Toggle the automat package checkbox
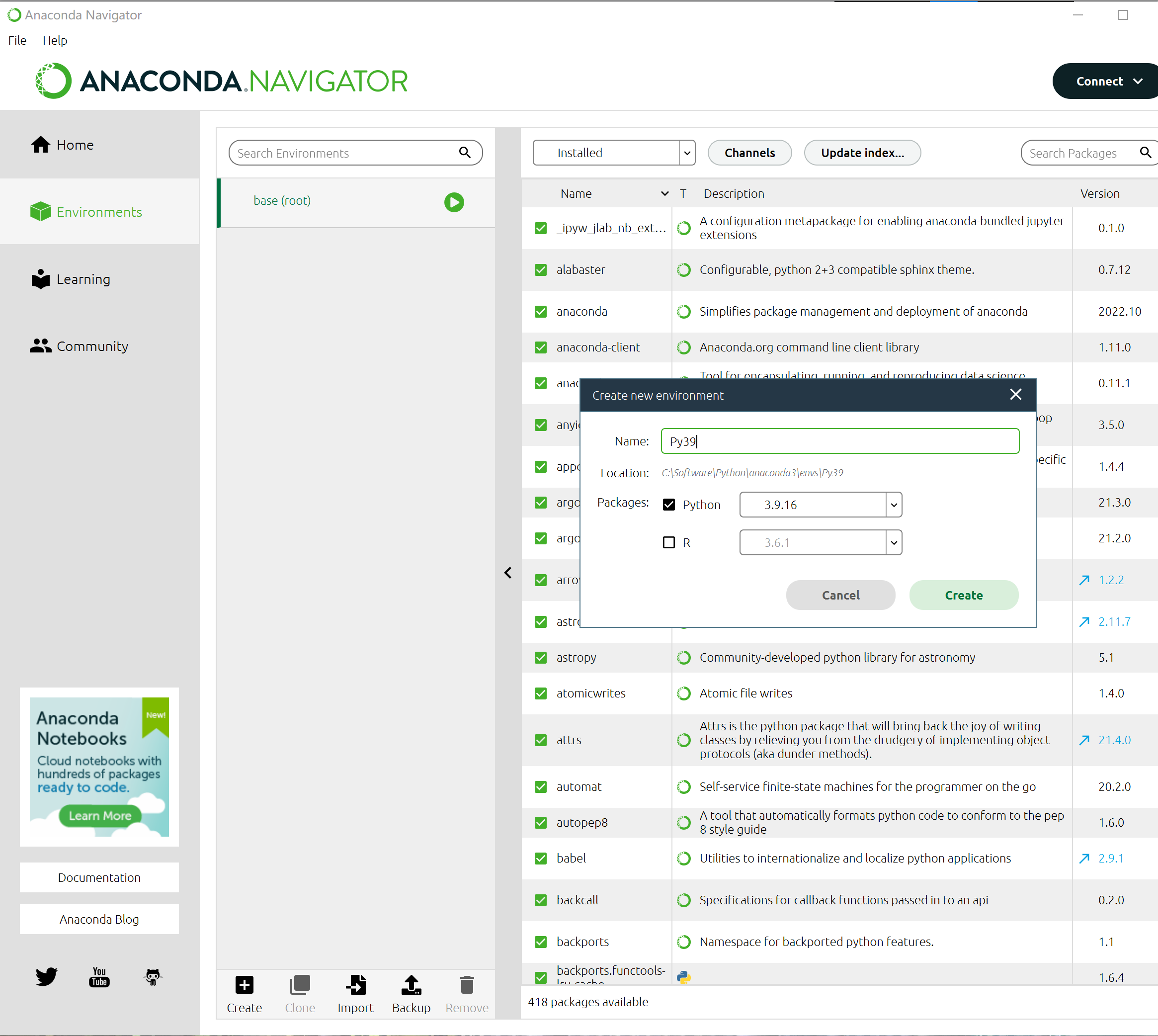1158x1036 pixels. click(x=541, y=786)
